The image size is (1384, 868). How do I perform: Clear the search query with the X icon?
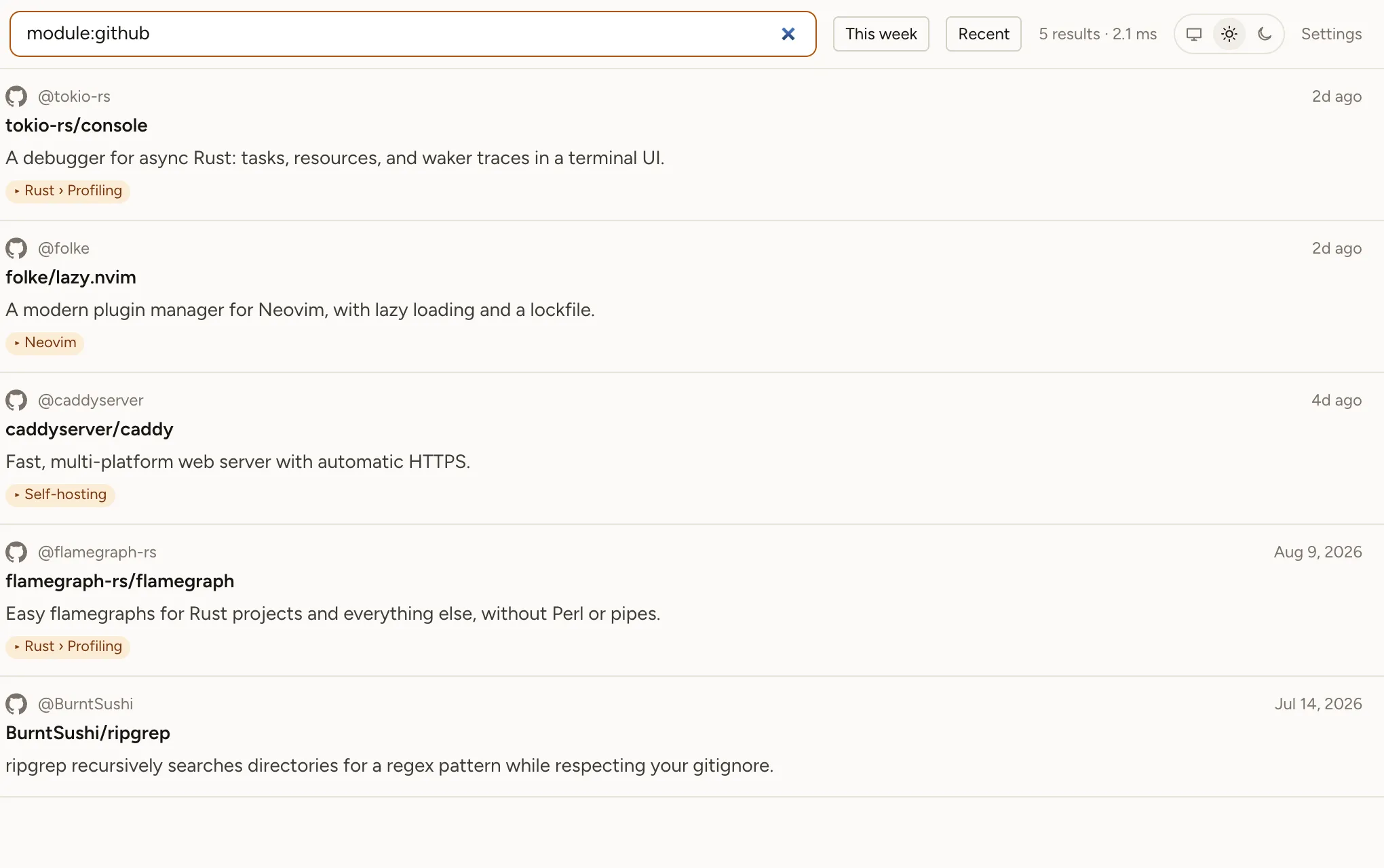click(788, 34)
